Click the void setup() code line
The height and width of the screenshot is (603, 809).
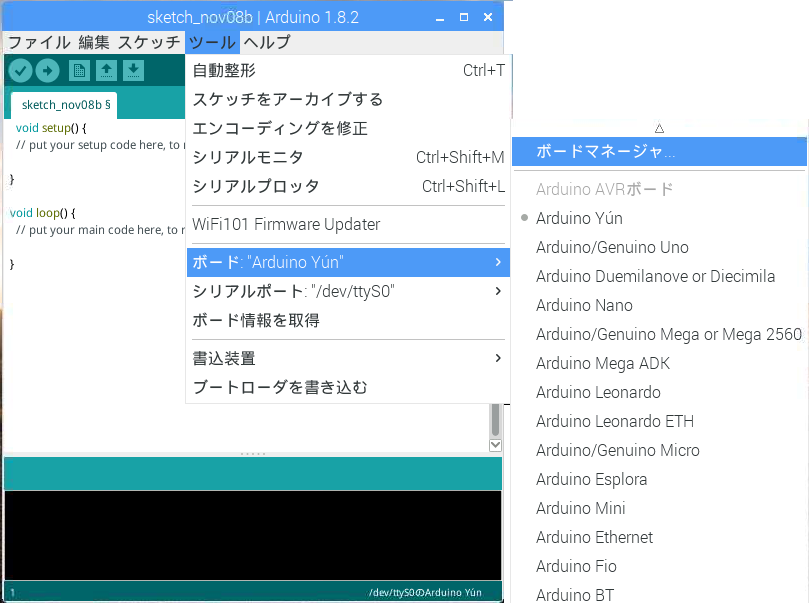click(x=51, y=128)
